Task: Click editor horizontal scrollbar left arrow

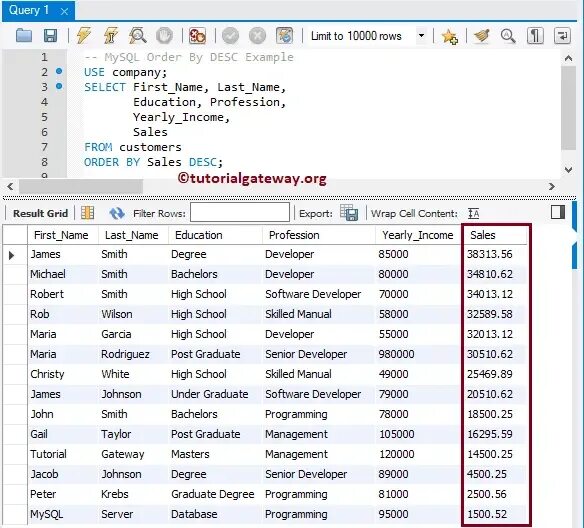Action: [x=10, y=186]
